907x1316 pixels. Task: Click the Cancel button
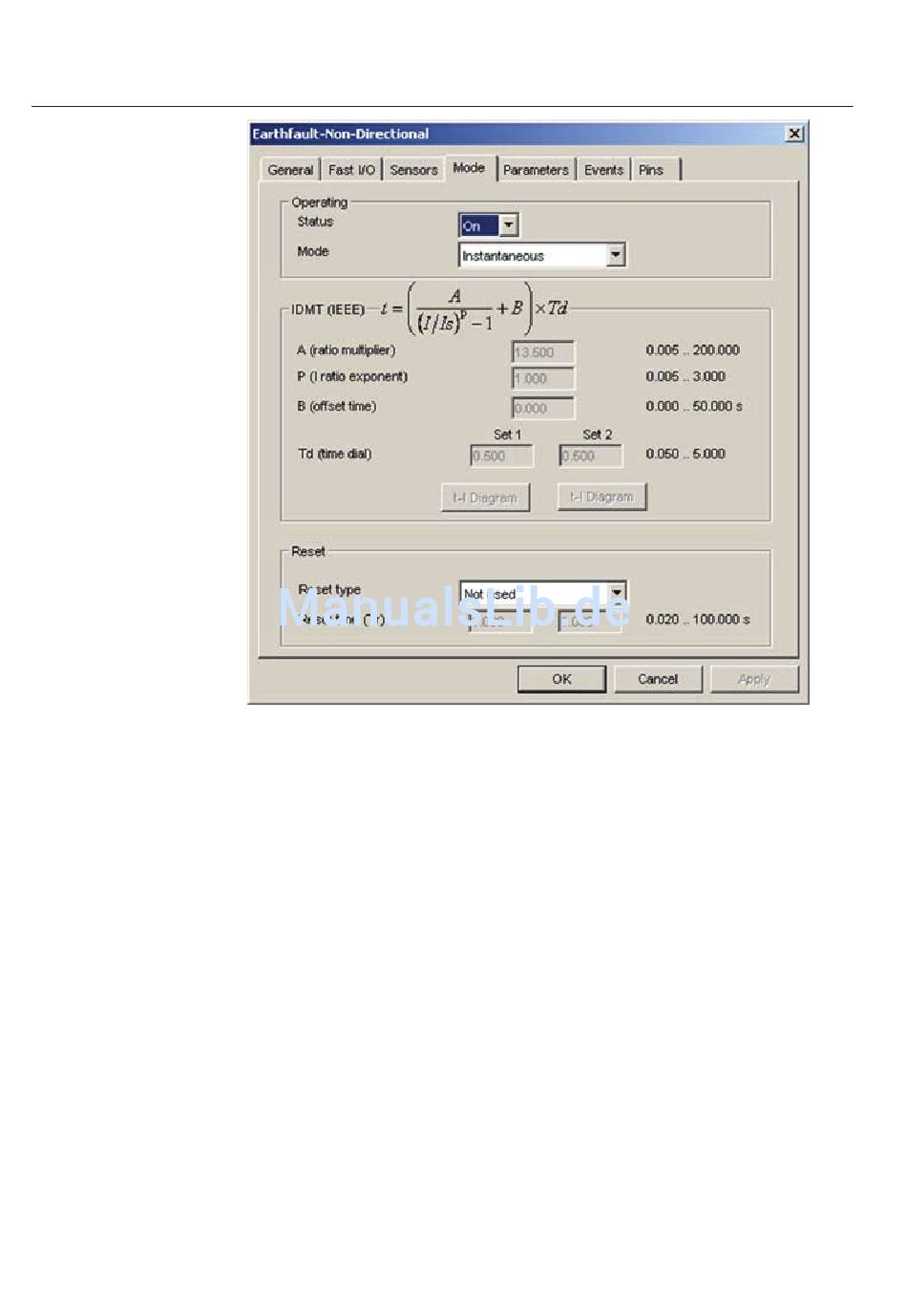[x=658, y=679]
